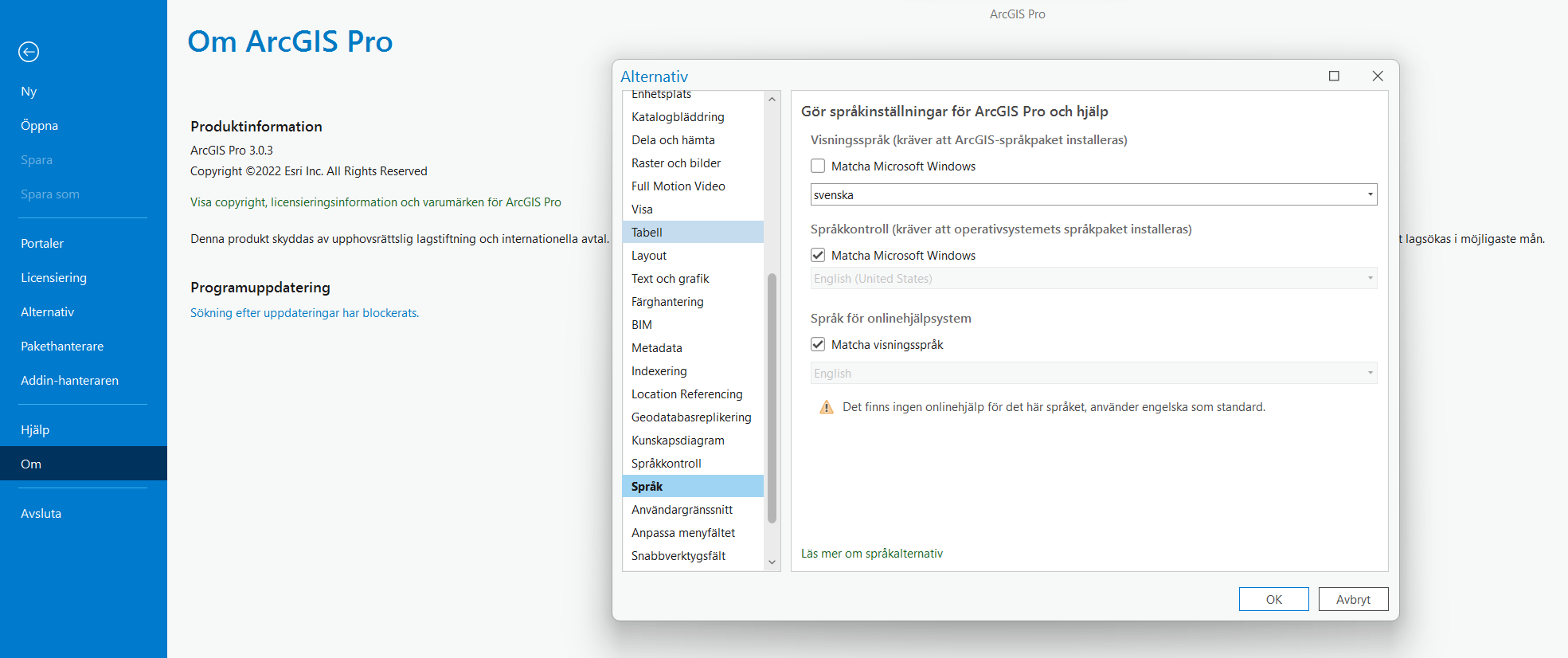Uncheck Matcha Microsoft Windows under Språkkontroll
The height and width of the screenshot is (658, 1568).
(818, 256)
